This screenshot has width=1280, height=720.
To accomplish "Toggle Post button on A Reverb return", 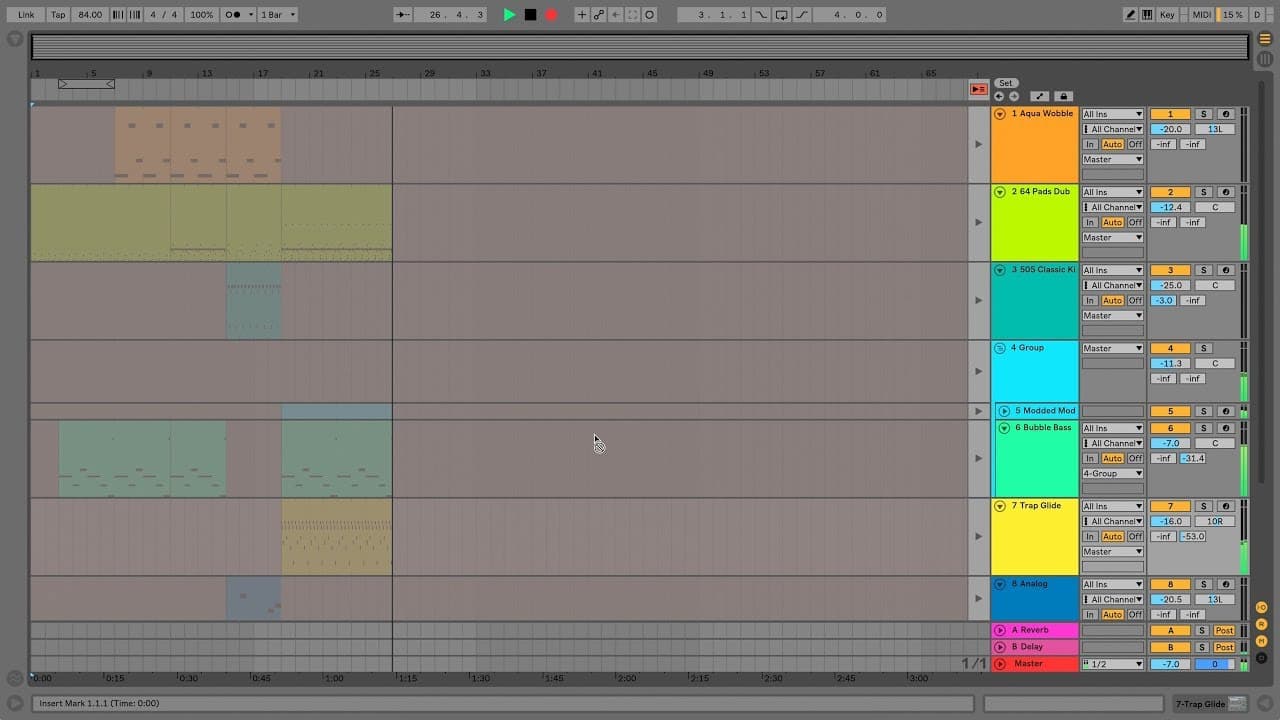I will 1224,631.
